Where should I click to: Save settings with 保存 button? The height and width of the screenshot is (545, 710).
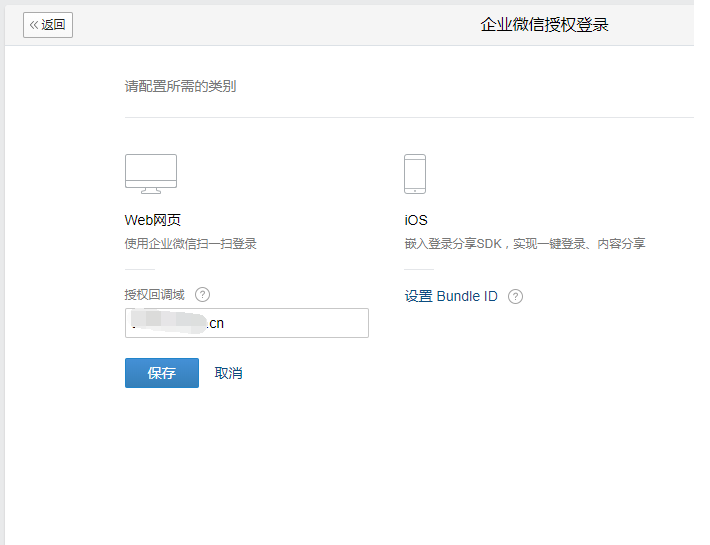tap(162, 373)
